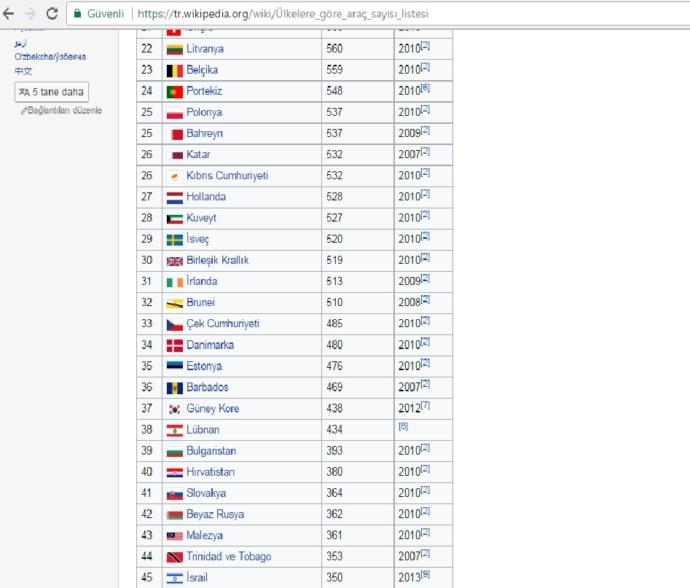Click the Malaysia flag icon
Viewport: 690px width, 588px height.
175,536
